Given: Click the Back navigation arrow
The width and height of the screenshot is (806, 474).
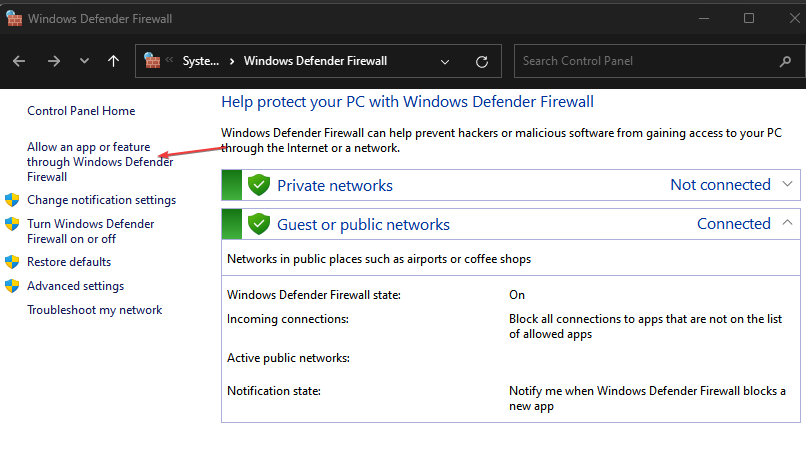Looking at the screenshot, I should (x=19, y=61).
